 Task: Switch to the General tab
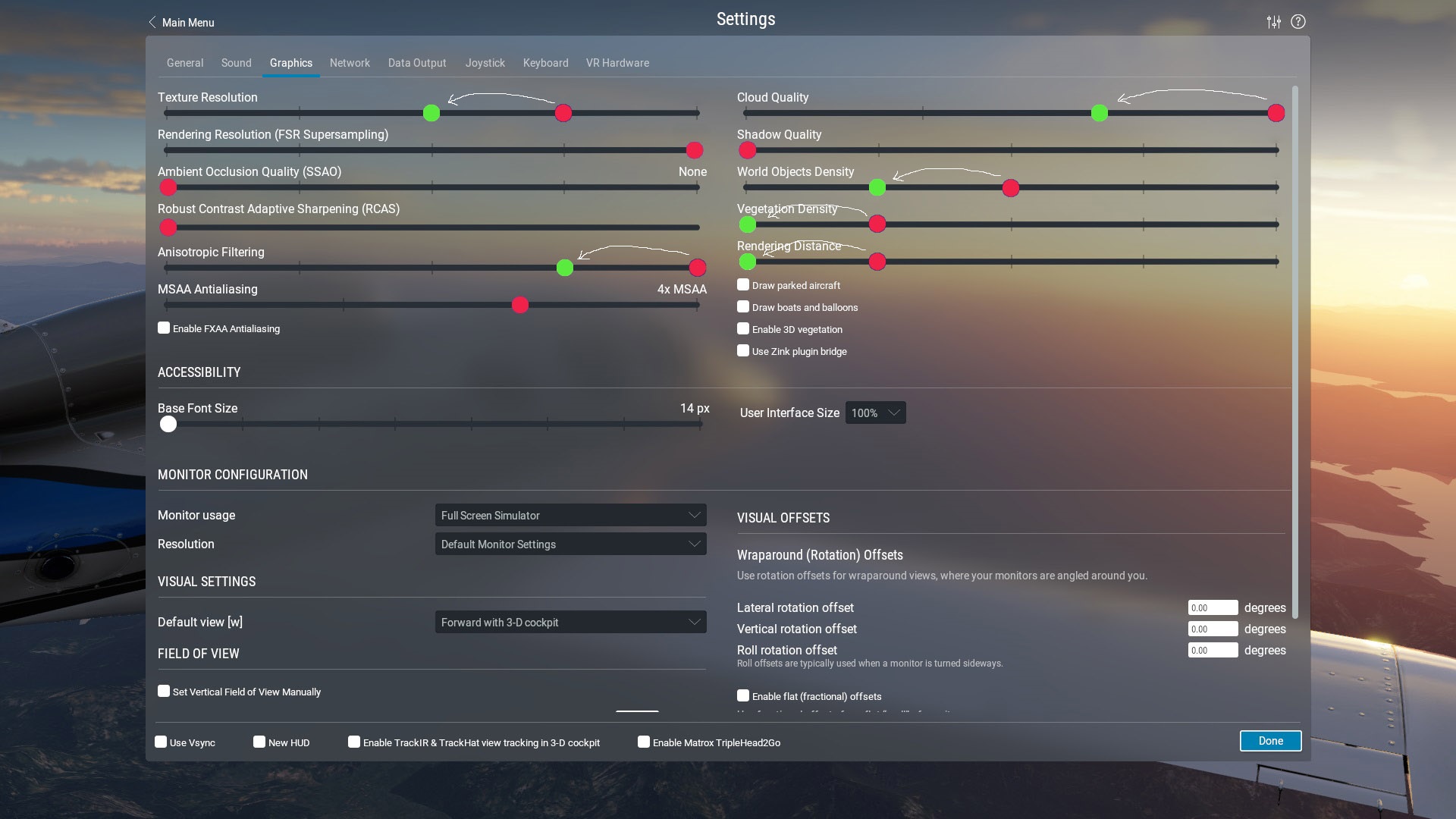click(x=185, y=63)
